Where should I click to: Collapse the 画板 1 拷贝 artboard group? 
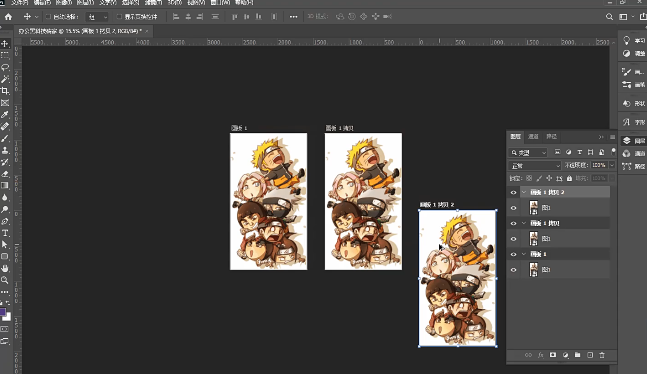[x=524, y=223]
